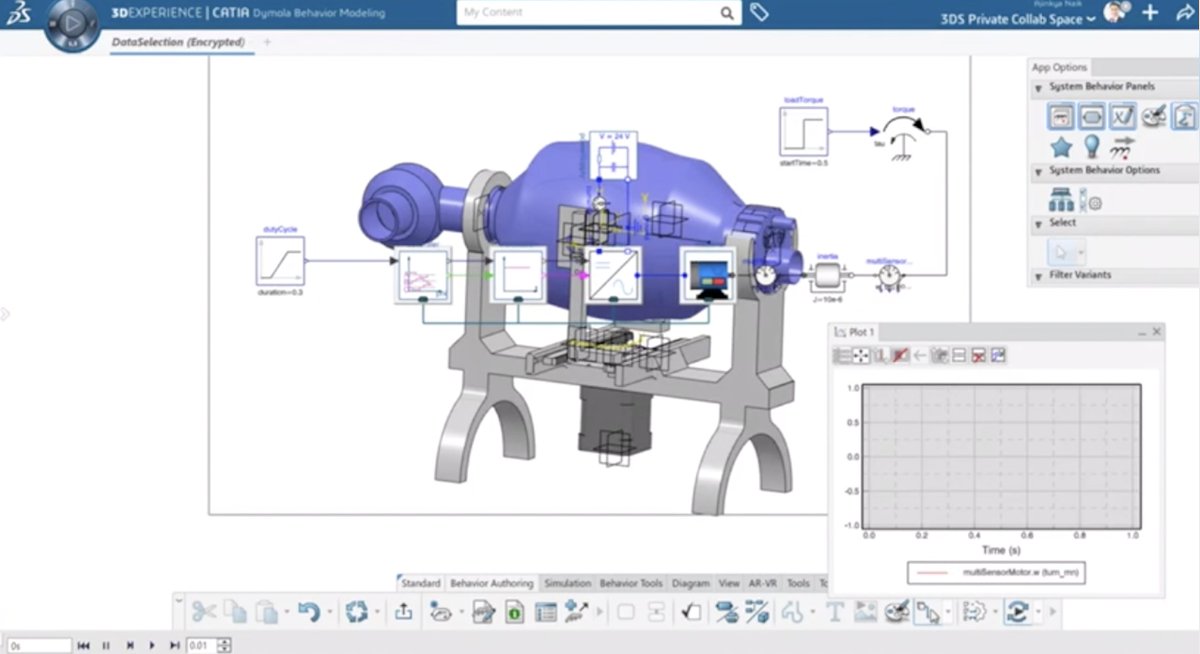Click the insert image icon in toolbar
The image size is (1200, 654).
click(x=866, y=611)
